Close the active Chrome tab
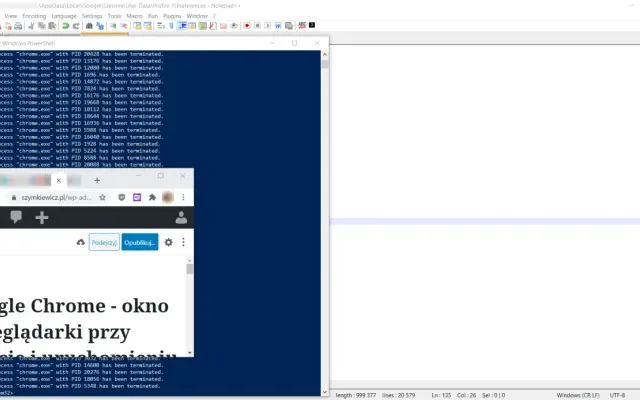The image size is (640, 400). pos(58,180)
